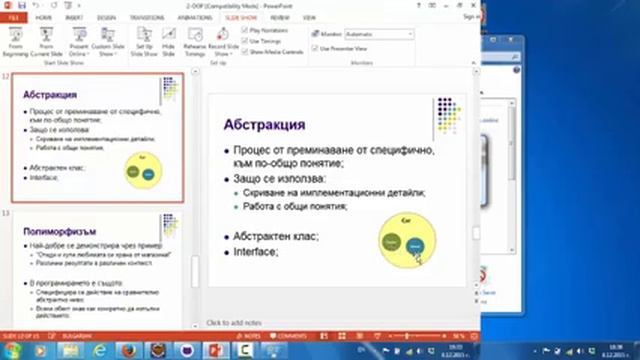640x360 pixels.
Task: Click the PowerPoint Help question mark
Action: pyautogui.click(x=418, y=6)
